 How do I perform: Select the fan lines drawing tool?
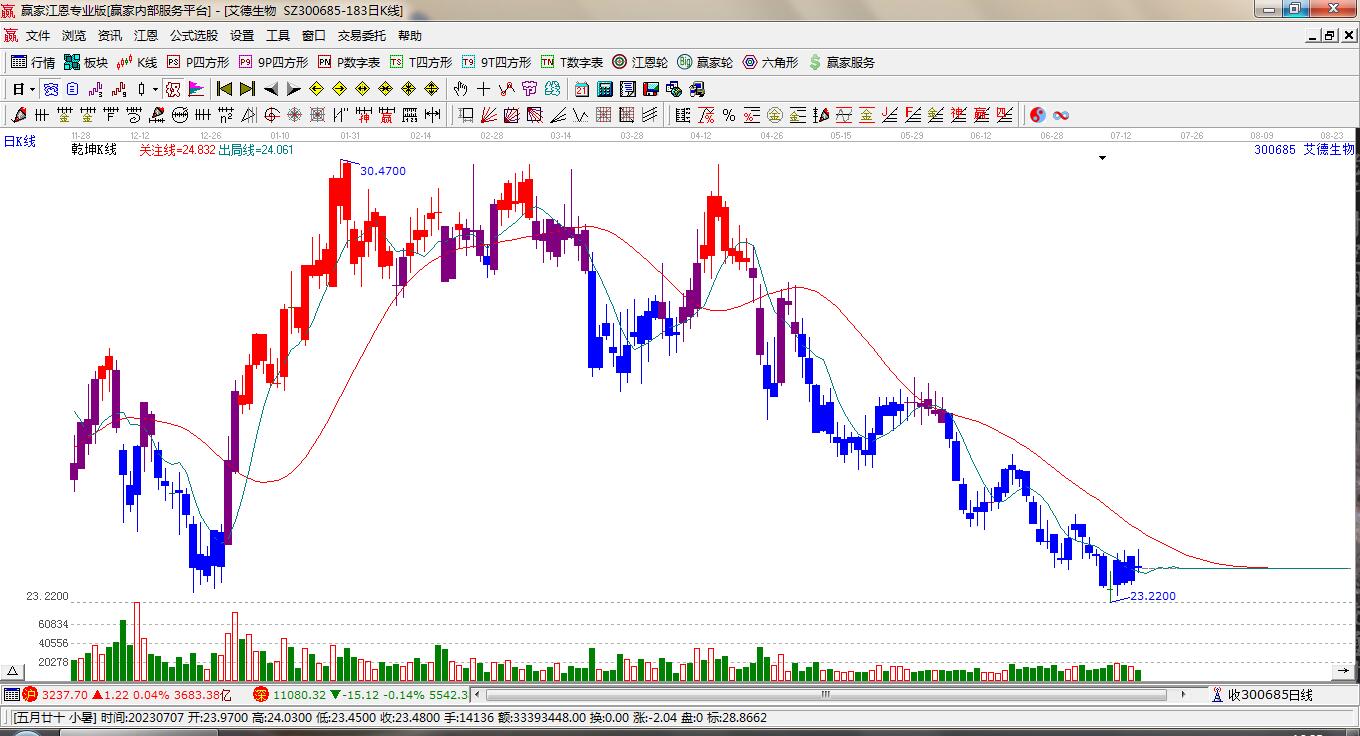489,115
